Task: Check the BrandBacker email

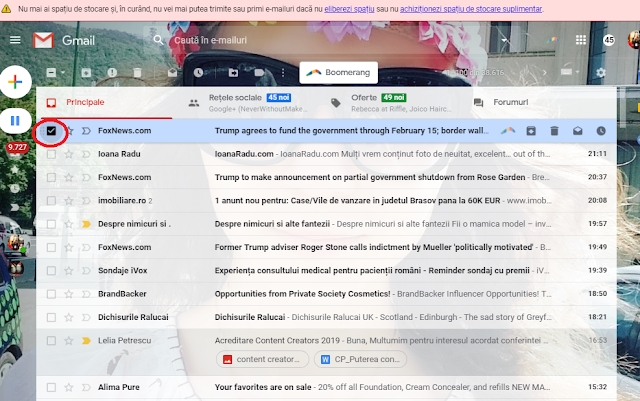Action: click(51, 294)
